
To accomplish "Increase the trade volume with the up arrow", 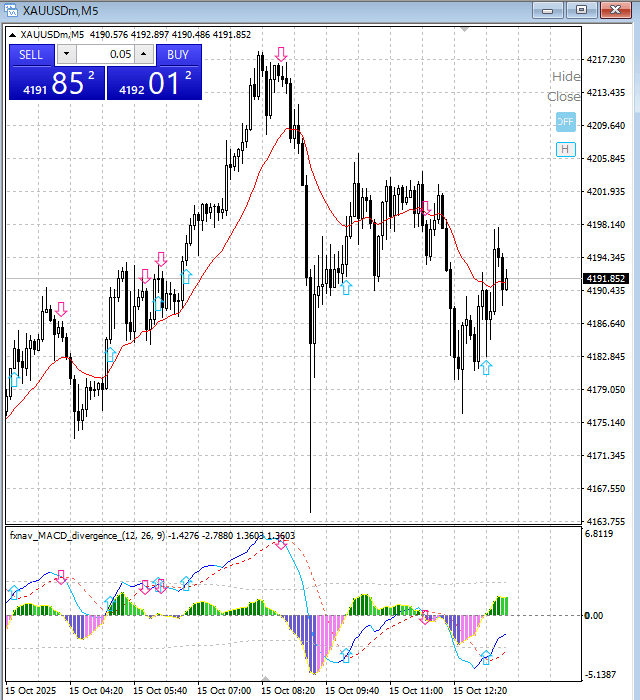I will pos(143,54).
